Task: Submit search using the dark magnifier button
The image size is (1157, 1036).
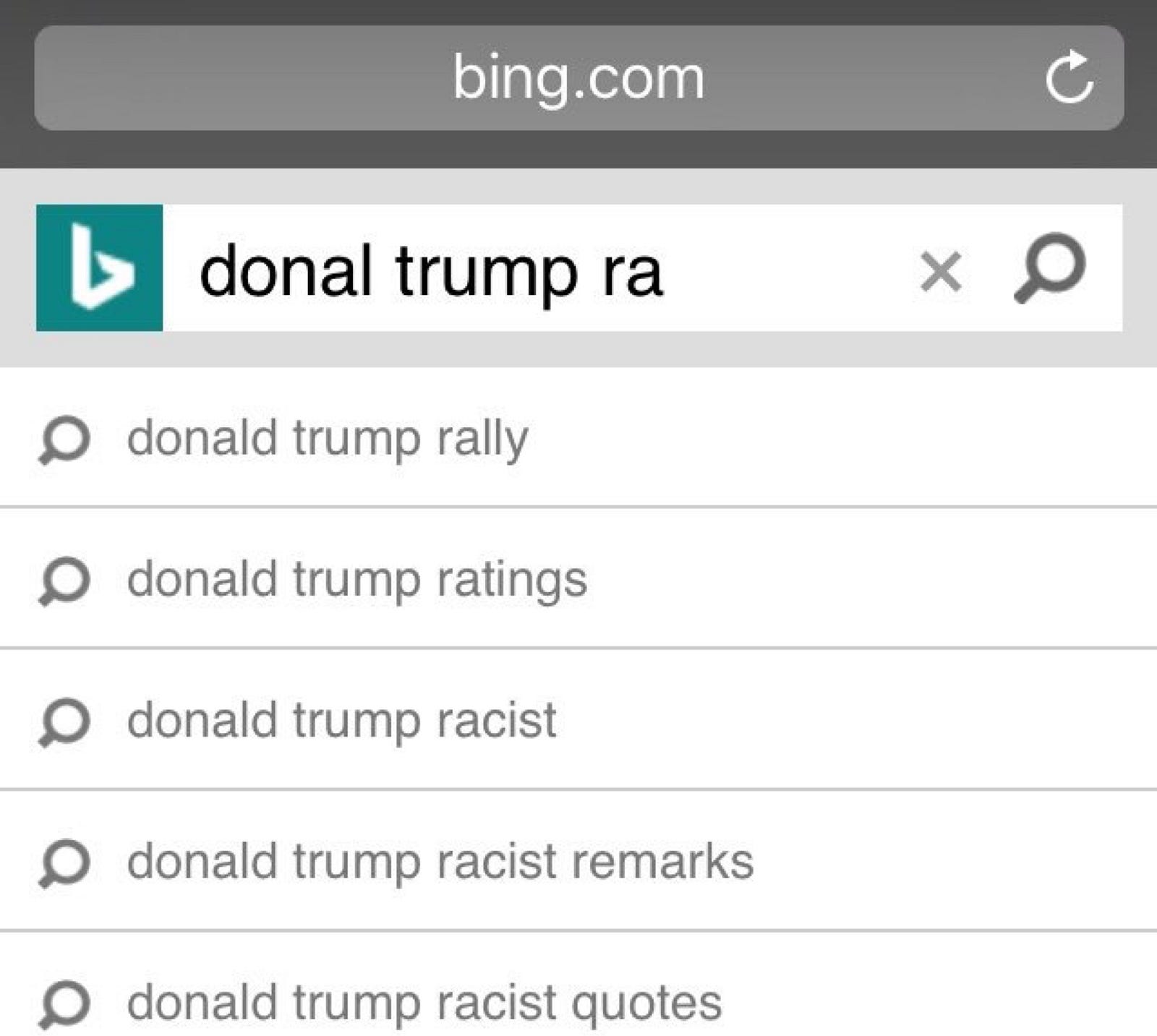Action: [x=1049, y=267]
